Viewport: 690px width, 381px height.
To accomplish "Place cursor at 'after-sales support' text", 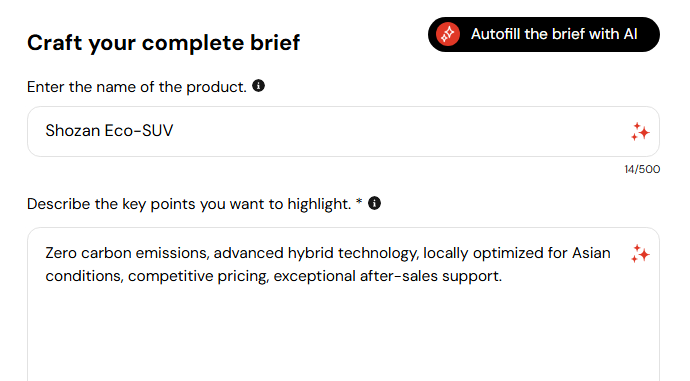I will (431, 276).
